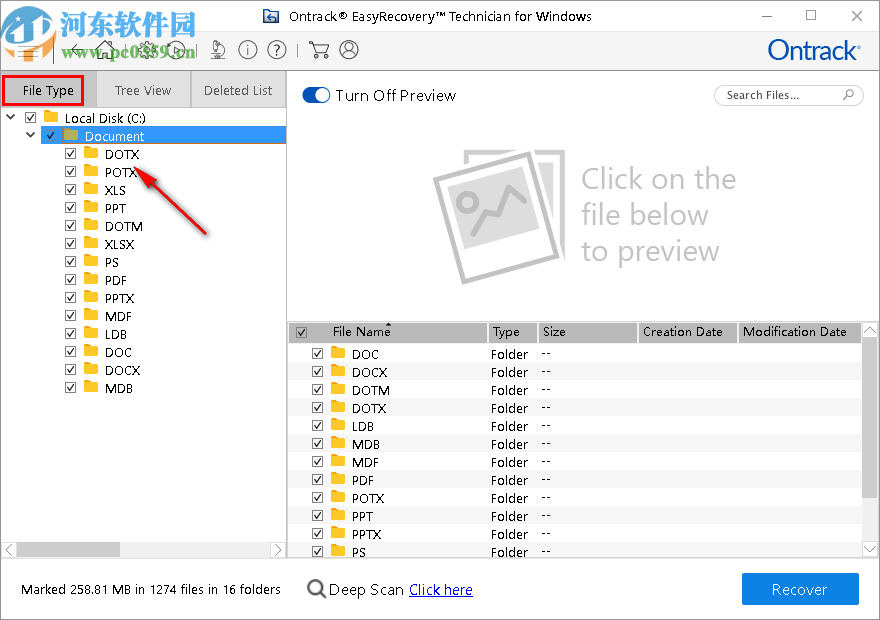Turn off the preview toggle switch
Screen dimensions: 880x620
pos(316,96)
